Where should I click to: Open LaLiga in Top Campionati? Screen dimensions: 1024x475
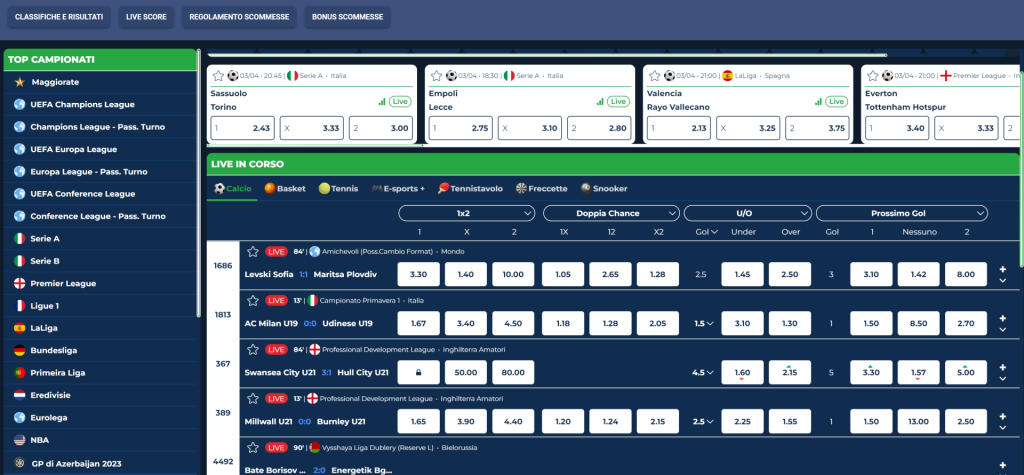pyautogui.click(x=101, y=327)
